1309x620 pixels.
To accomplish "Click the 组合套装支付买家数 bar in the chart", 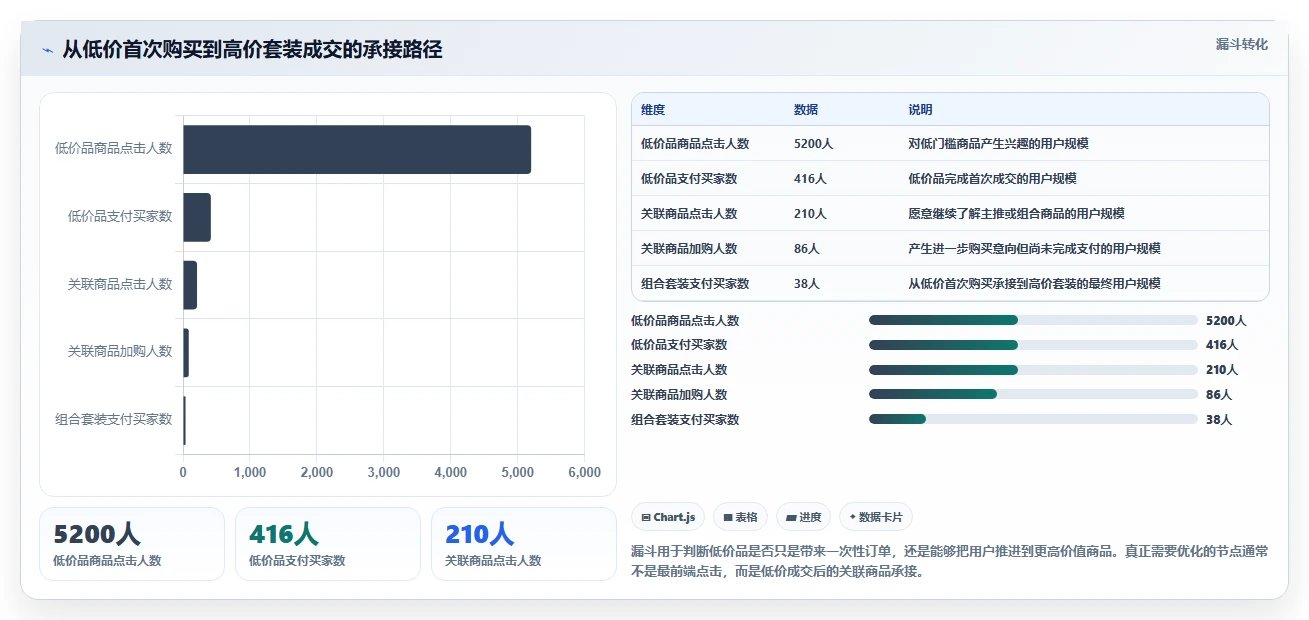I will click(x=184, y=420).
